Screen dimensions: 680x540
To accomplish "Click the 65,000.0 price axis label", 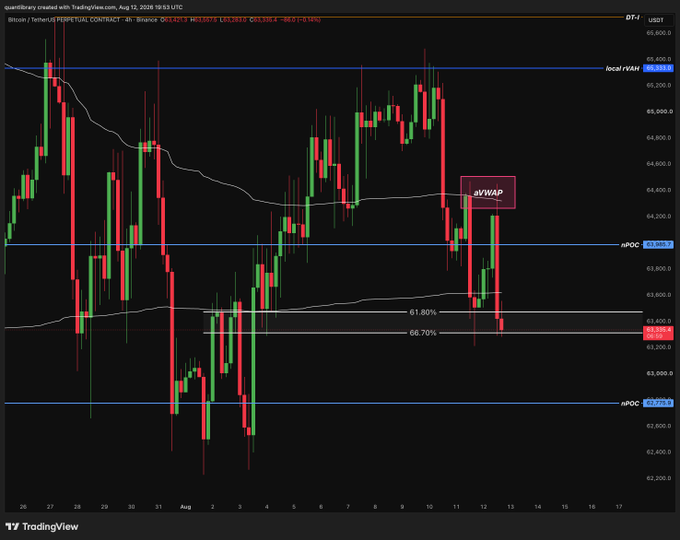I will pos(658,111).
